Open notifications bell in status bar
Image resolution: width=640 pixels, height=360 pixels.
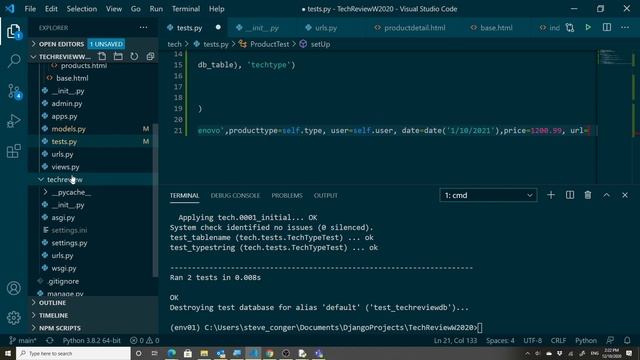627,340
